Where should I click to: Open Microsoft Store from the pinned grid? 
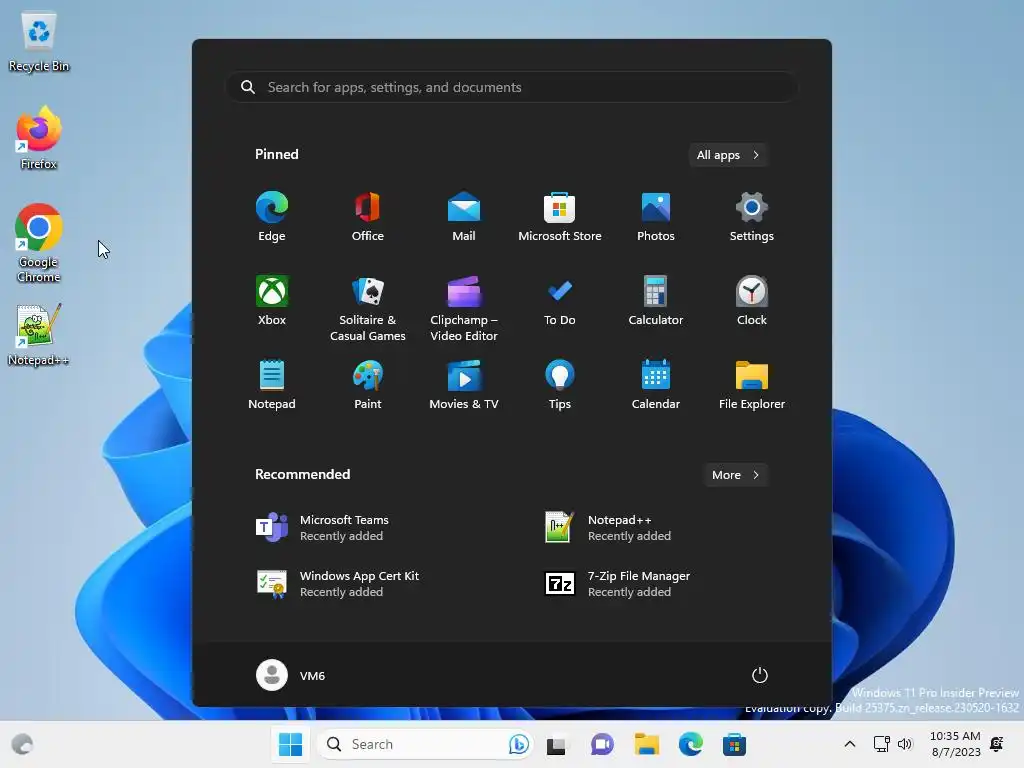pyautogui.click(x=560, y=217)
